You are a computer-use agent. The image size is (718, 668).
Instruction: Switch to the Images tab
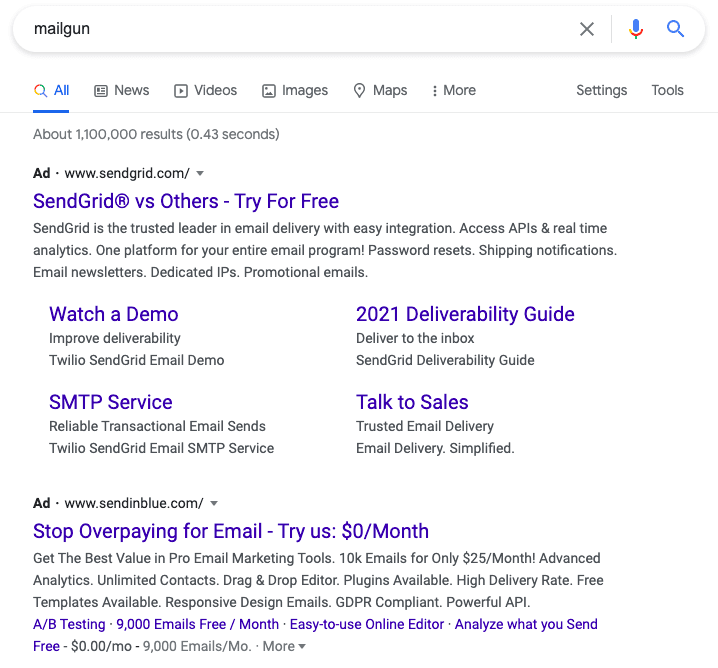pos(295,91)
